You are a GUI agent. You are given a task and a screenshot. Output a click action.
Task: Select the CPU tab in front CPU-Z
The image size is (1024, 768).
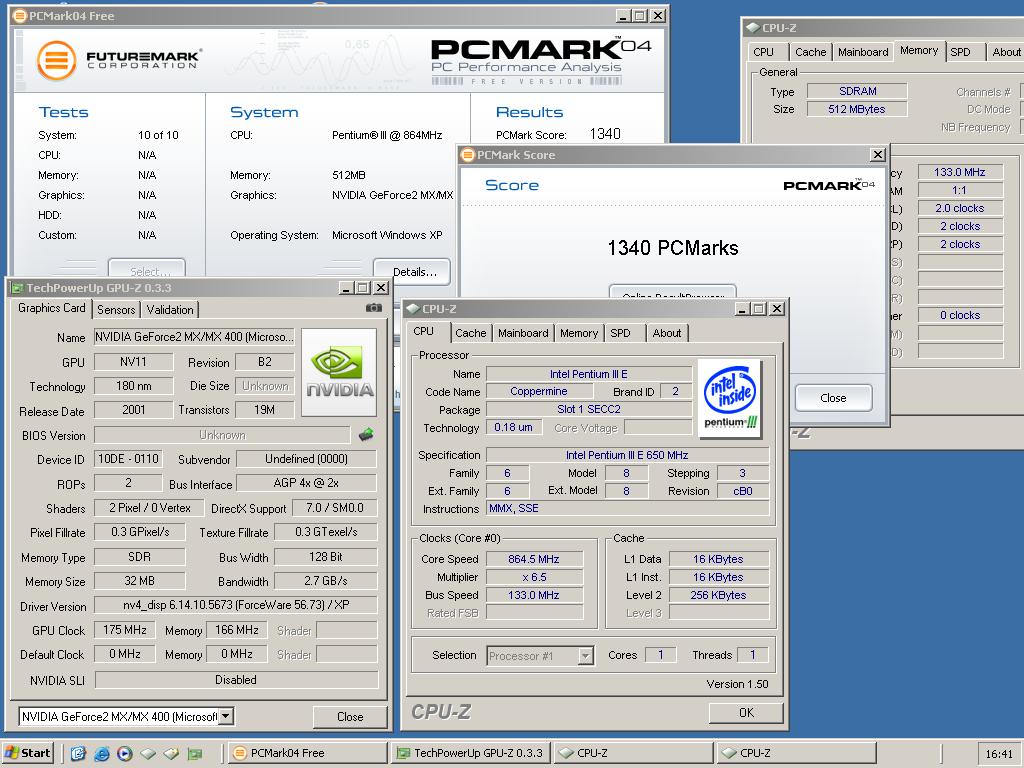click(x=423, y=331)
